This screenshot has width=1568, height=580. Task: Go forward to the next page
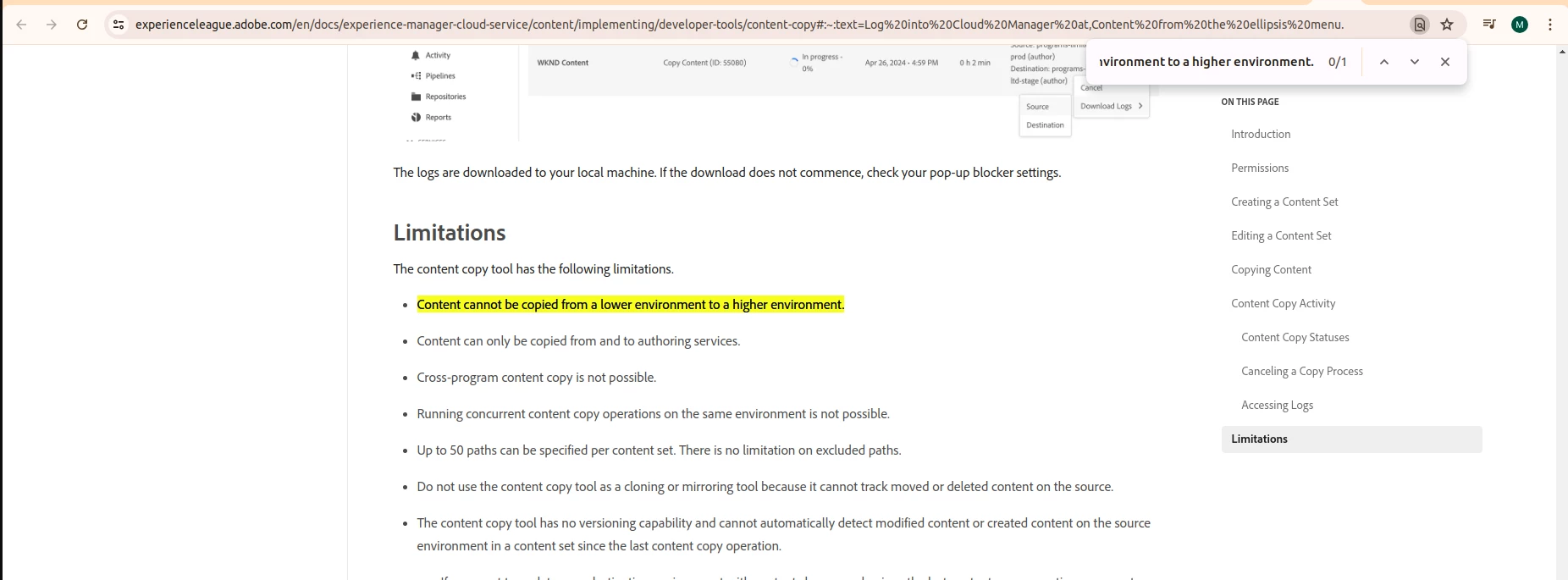[52, 25]
